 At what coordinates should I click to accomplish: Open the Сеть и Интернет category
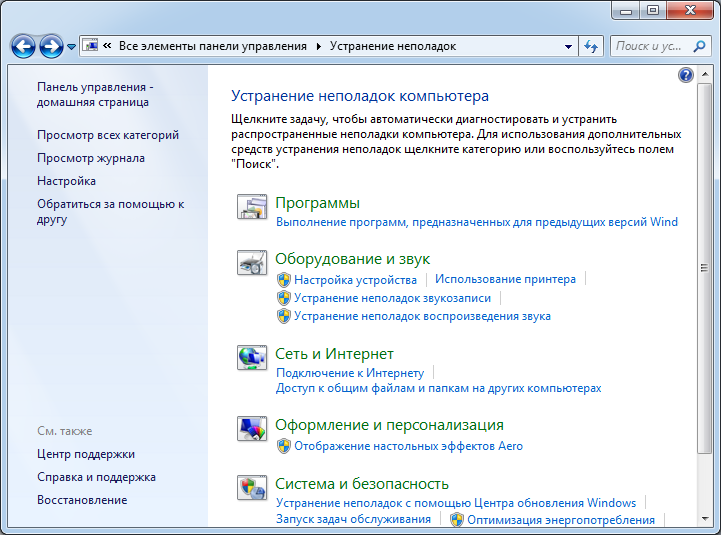334,354
